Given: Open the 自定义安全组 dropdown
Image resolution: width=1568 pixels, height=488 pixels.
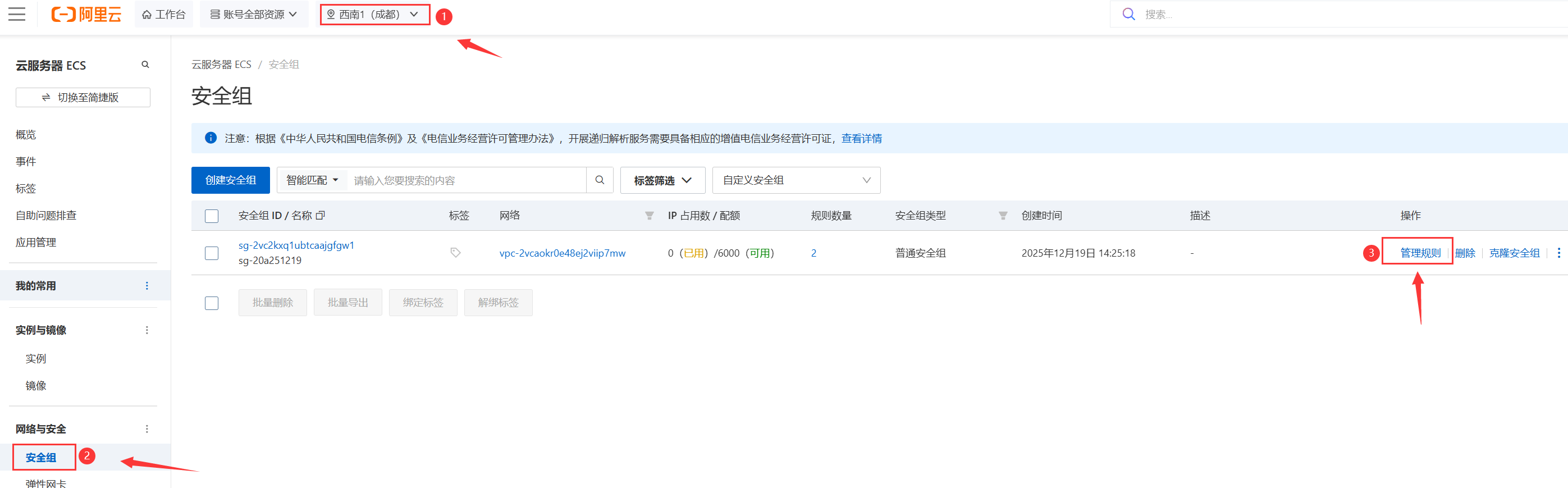Looking at the screenshot, I should point(796,180).
